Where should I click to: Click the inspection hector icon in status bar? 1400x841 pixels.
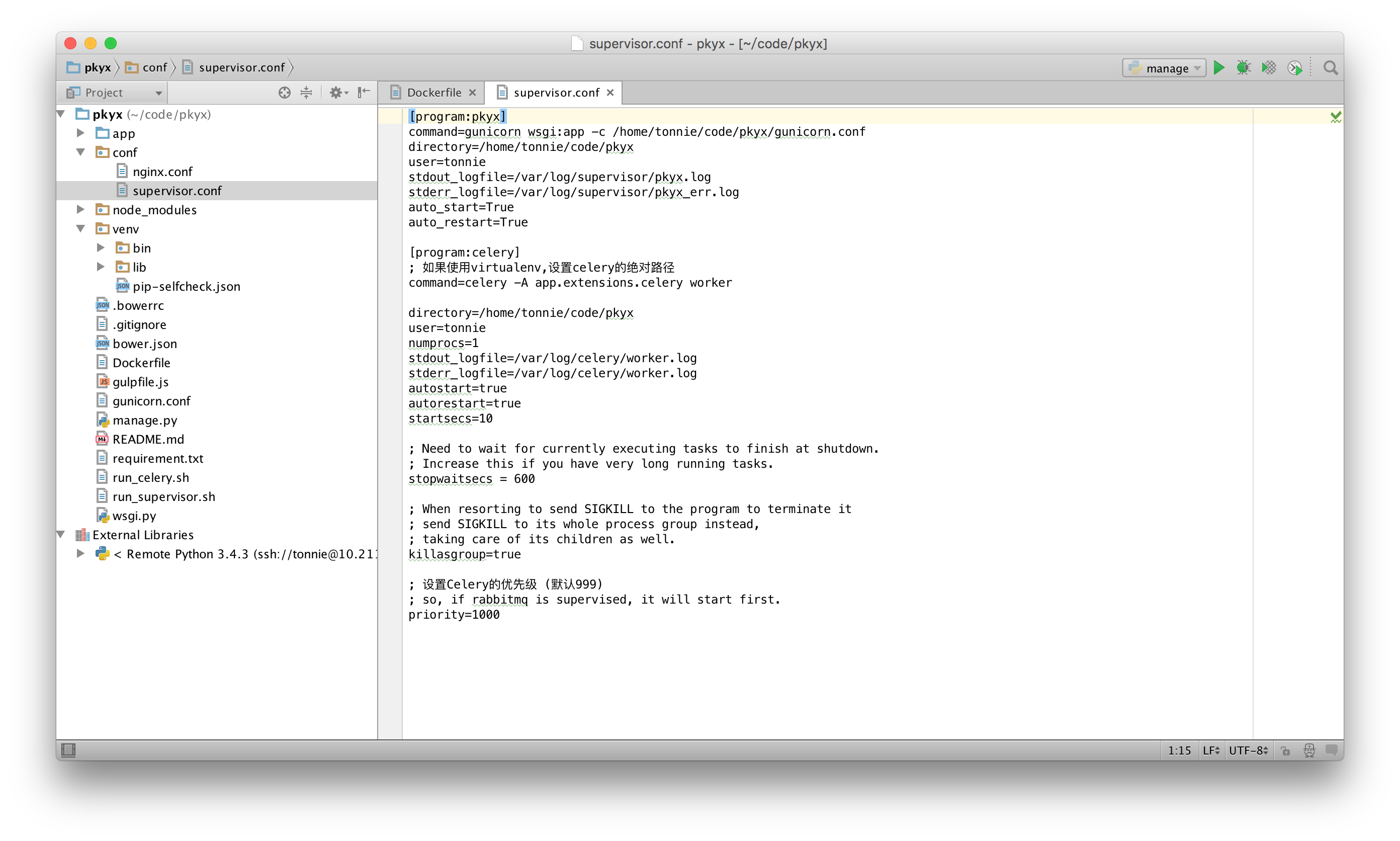1309,750
